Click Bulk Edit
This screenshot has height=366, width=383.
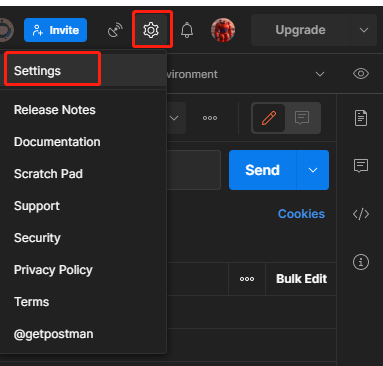[301, 279]
